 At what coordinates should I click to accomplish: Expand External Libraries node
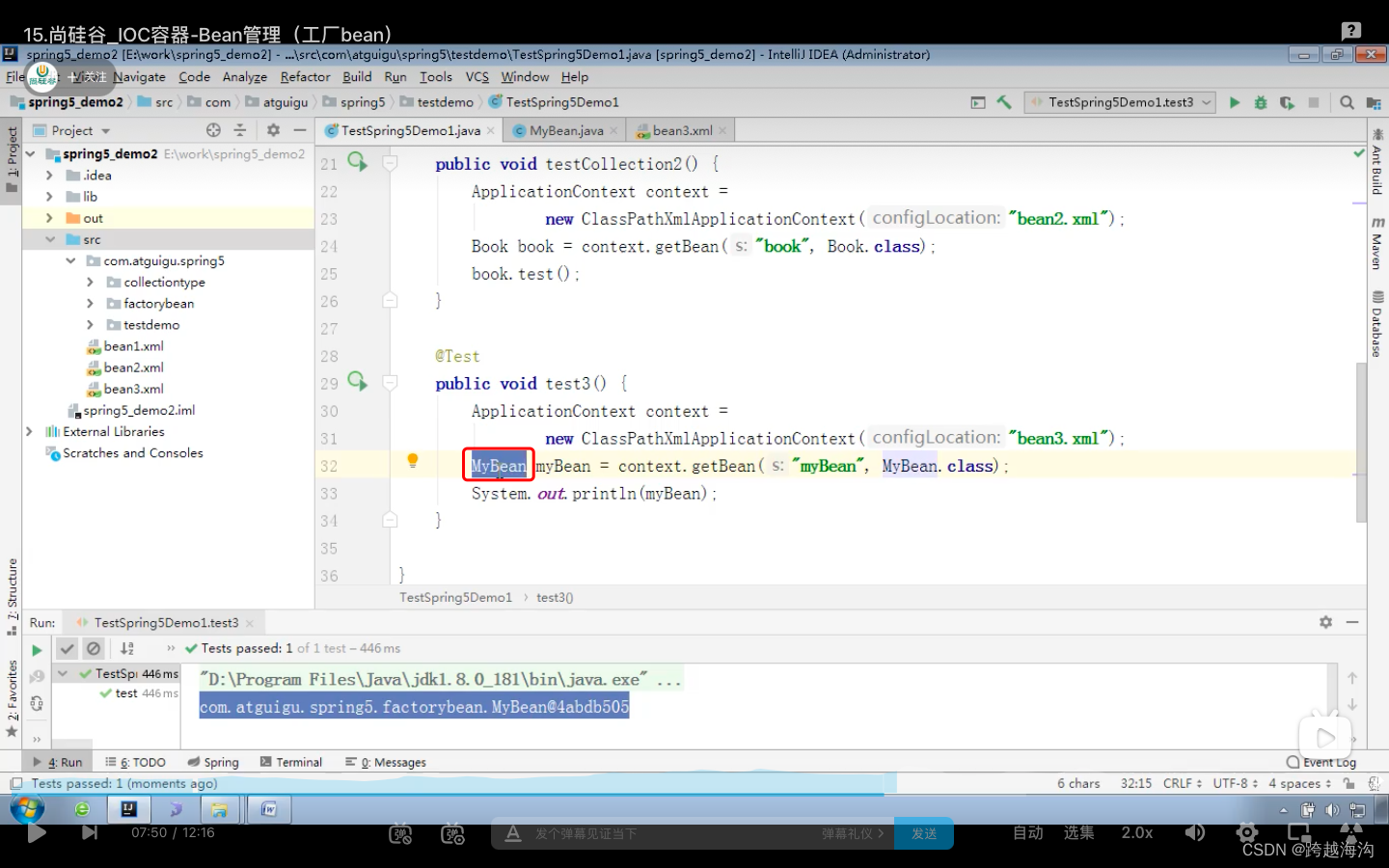tap(30, 432)
